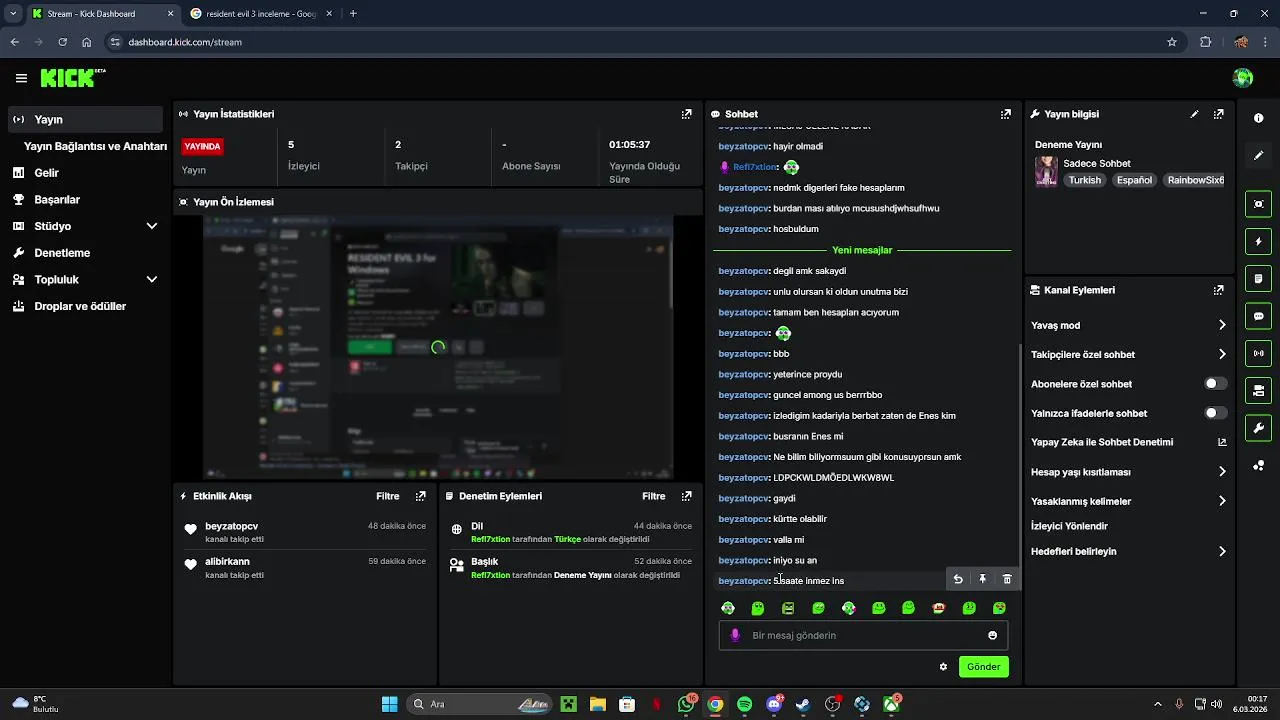Viewport: 1280px width, 720px height.
Task: Edit stream info with pencil icon
Action: [1194, 114]
